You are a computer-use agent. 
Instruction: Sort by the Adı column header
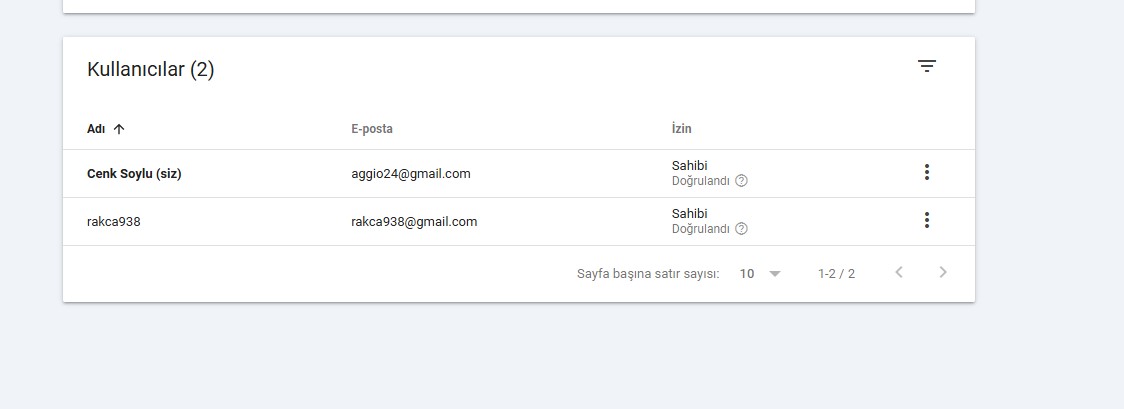coord(96,129)
